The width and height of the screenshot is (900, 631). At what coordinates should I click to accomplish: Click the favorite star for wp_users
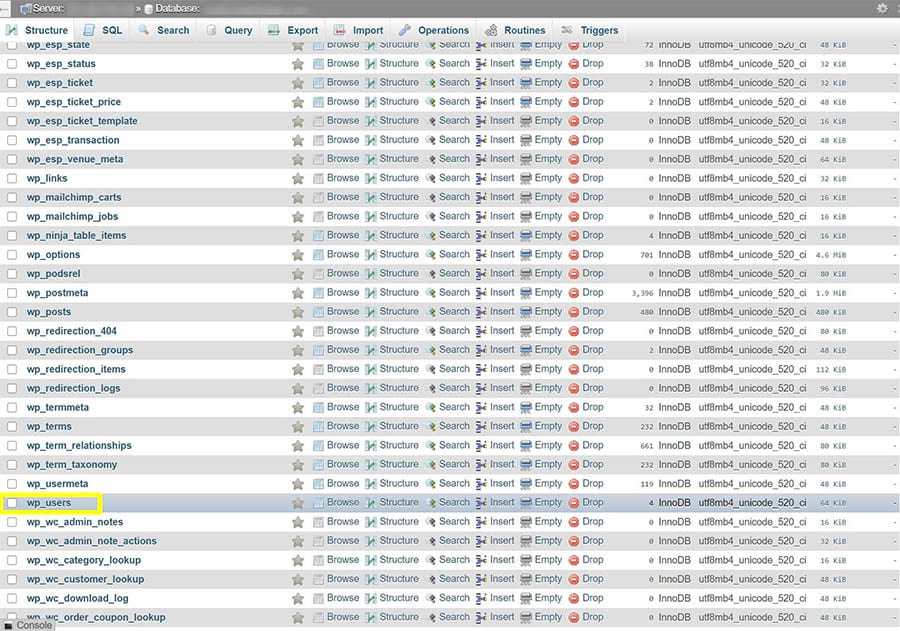297,503
